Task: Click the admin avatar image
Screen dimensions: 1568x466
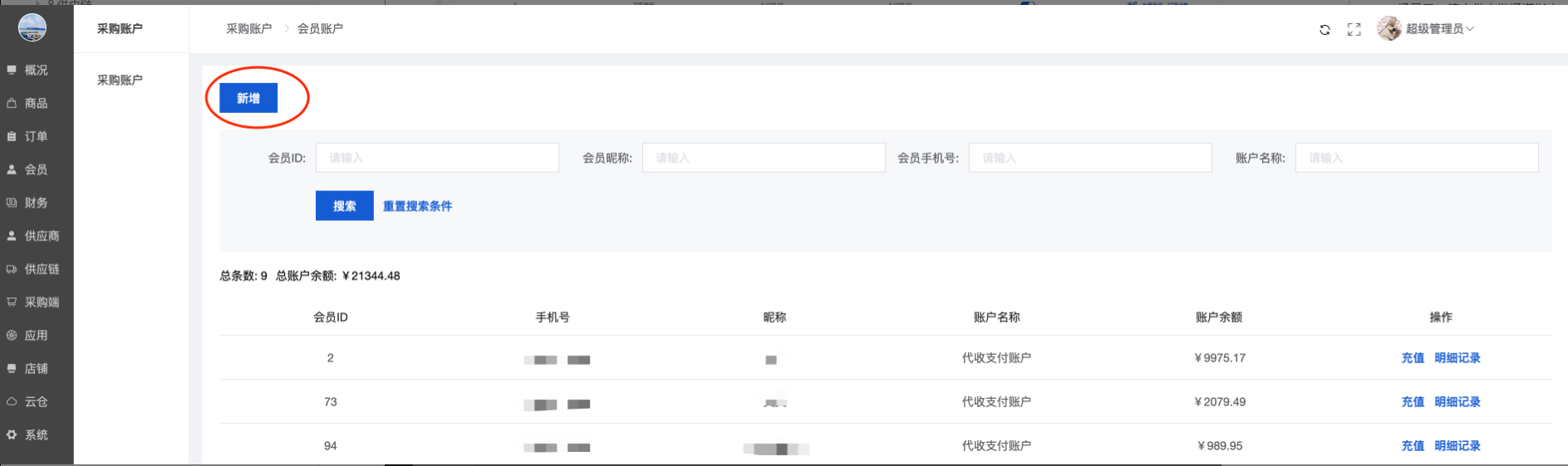Action: (1389, 29)
